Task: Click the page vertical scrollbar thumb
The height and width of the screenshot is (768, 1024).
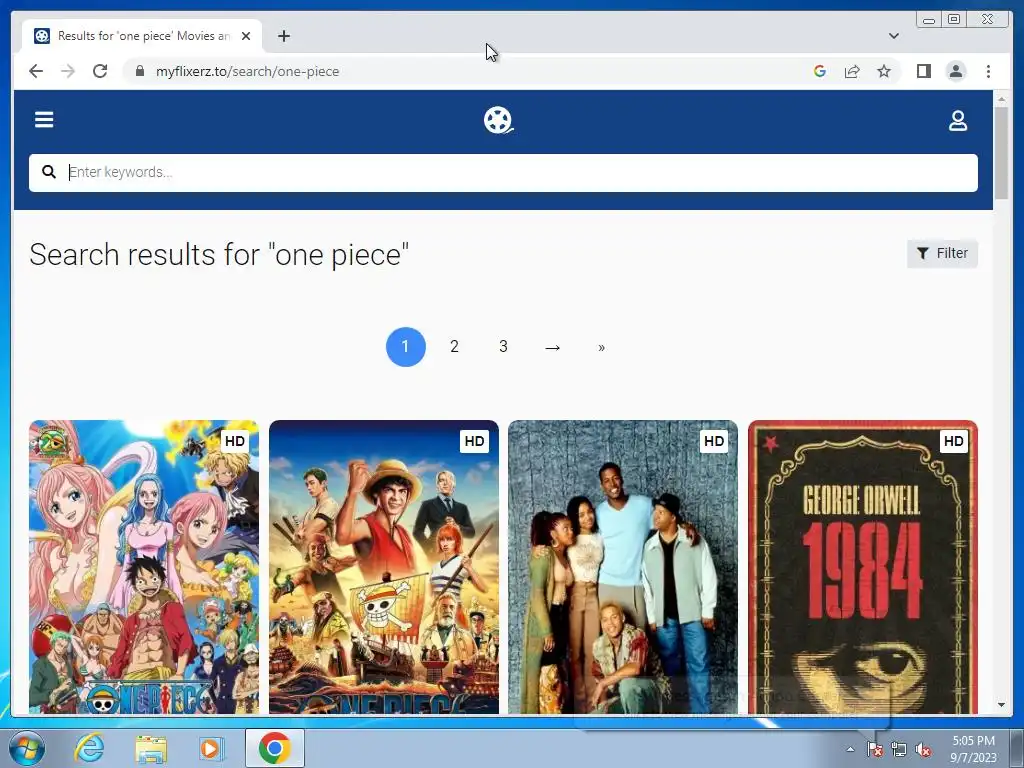Action: tap(1001, 153)
